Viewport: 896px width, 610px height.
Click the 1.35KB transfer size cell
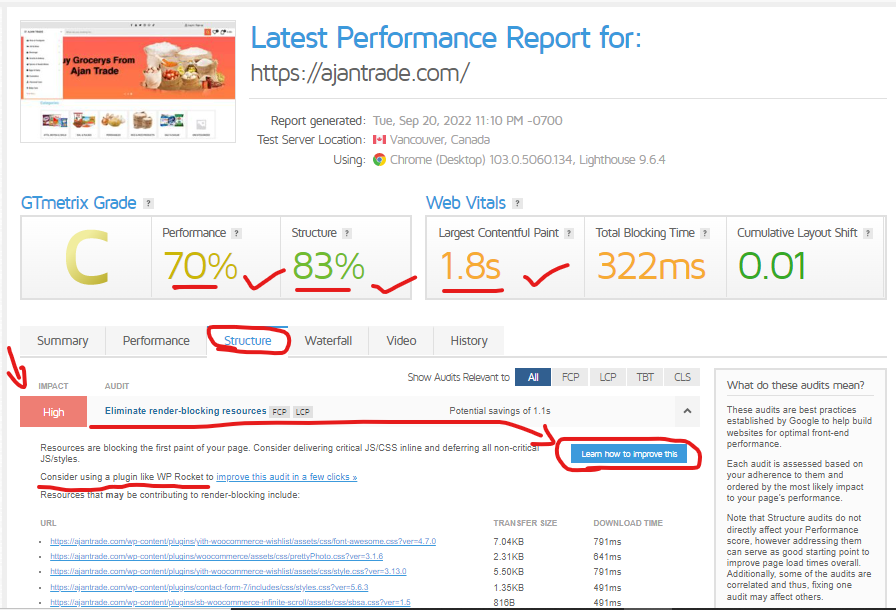tap(509, 588)
